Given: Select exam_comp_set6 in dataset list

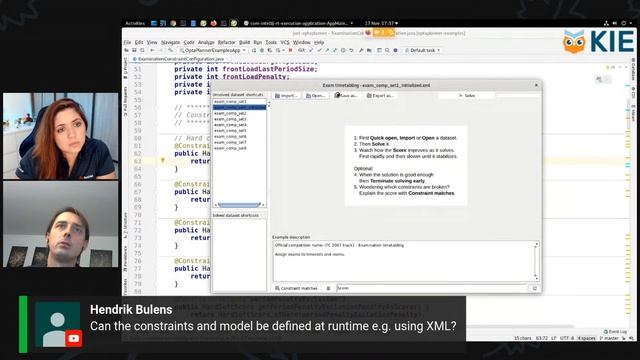Looking at the screenshot, I should pos(230,136).
